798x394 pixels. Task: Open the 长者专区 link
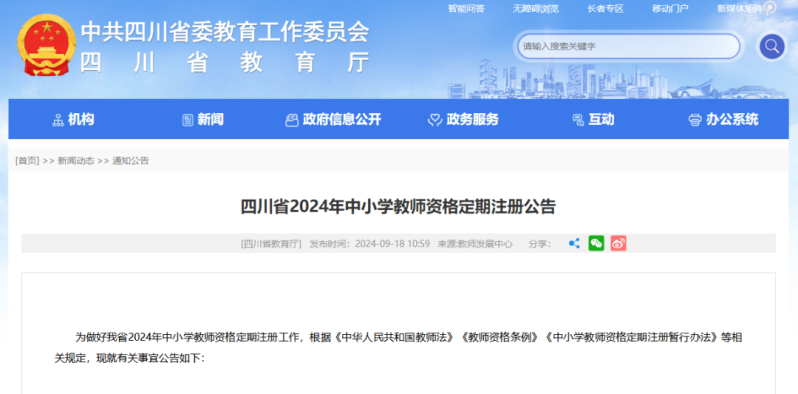point(606,8)
